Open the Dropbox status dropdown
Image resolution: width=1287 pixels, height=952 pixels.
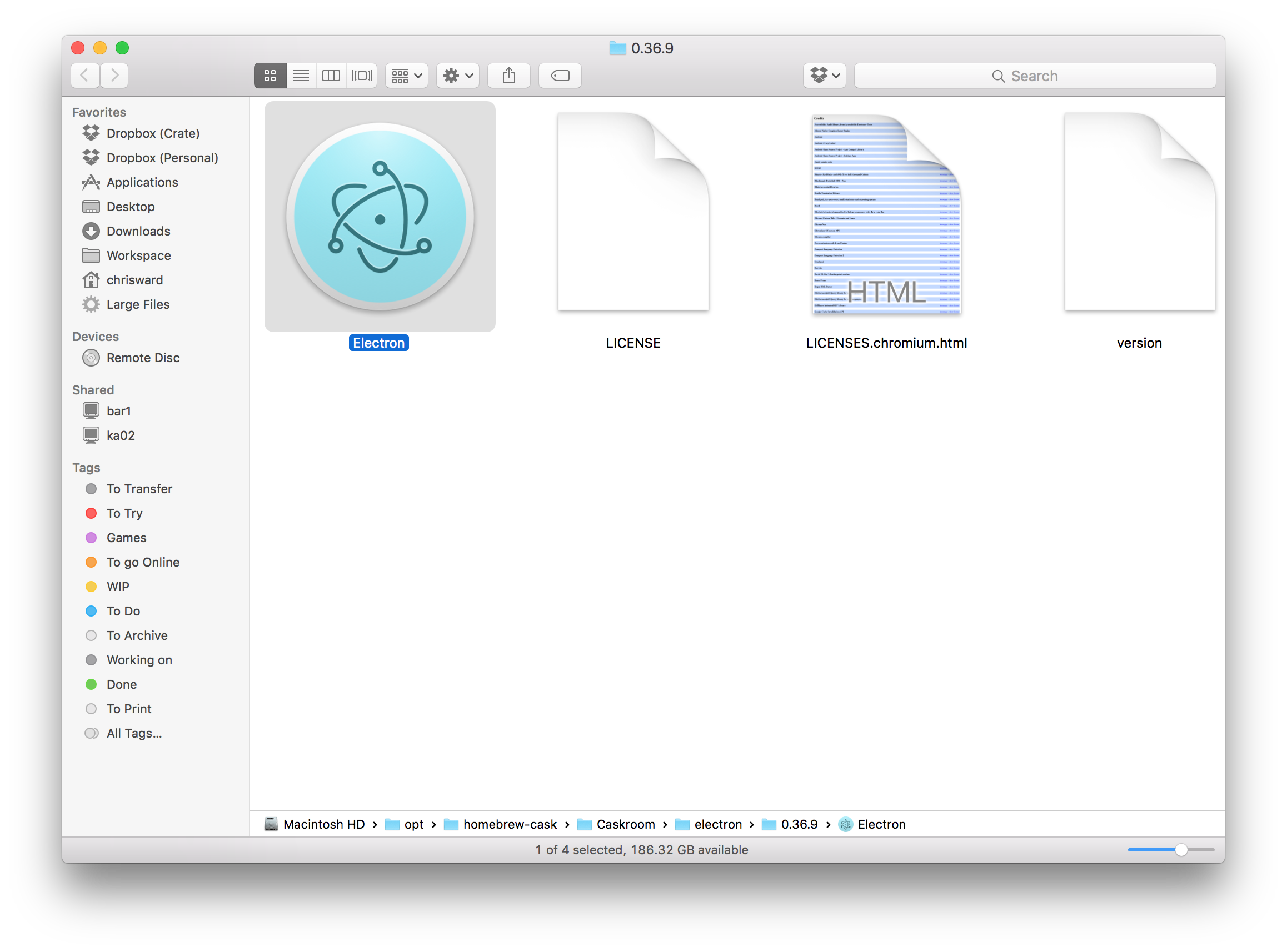[x=821, y=76]
